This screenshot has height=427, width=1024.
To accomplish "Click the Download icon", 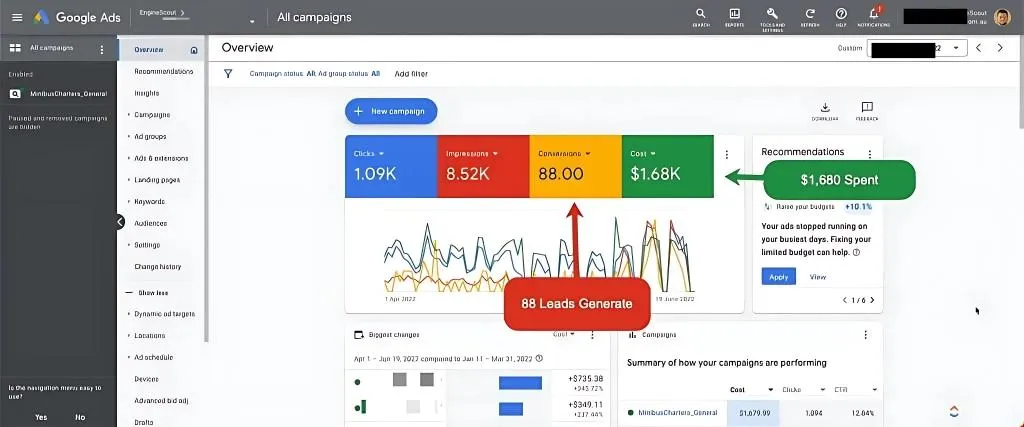I will click(825, 108).
